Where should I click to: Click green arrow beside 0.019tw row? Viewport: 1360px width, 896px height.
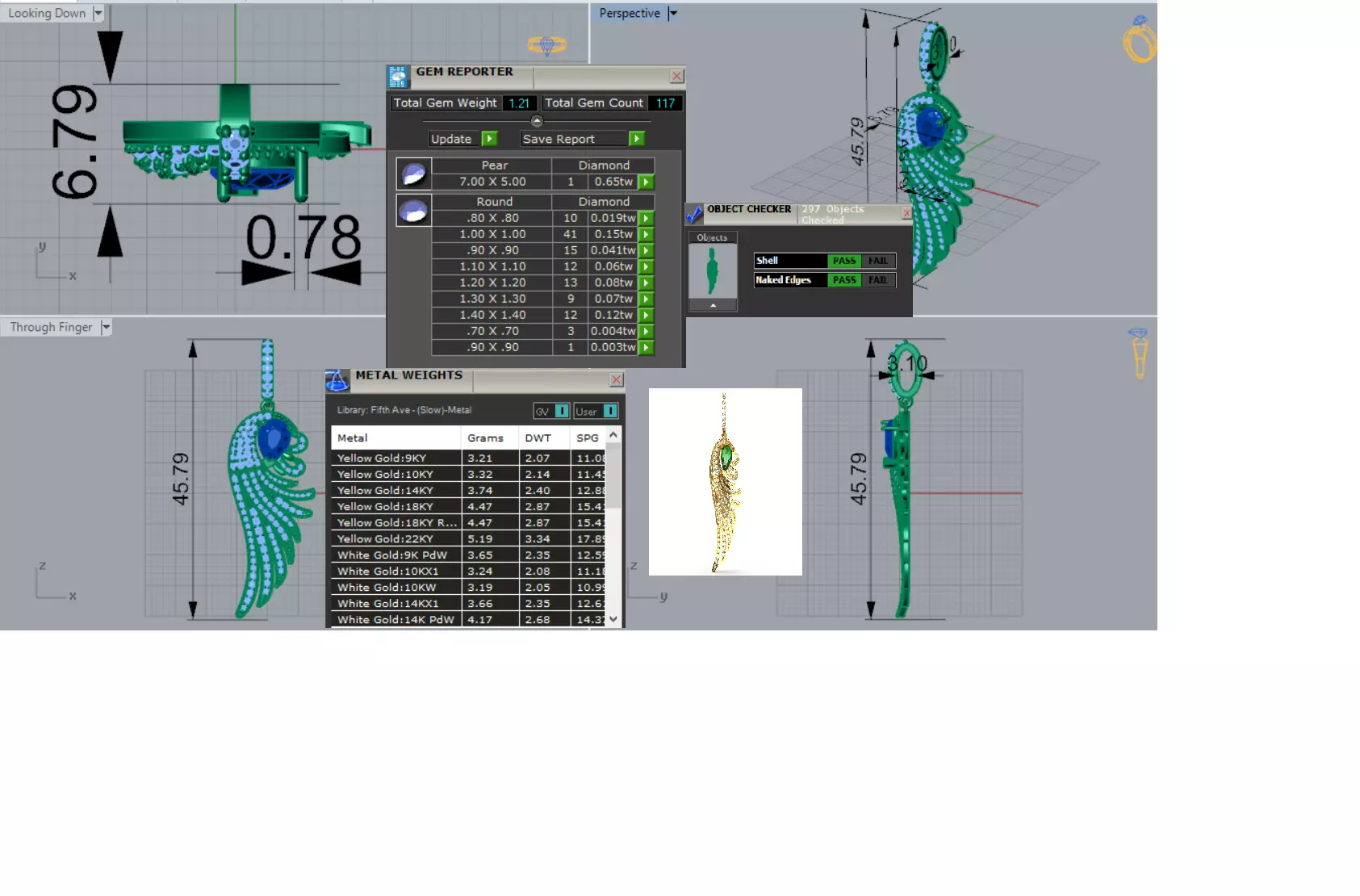[647, 219]
